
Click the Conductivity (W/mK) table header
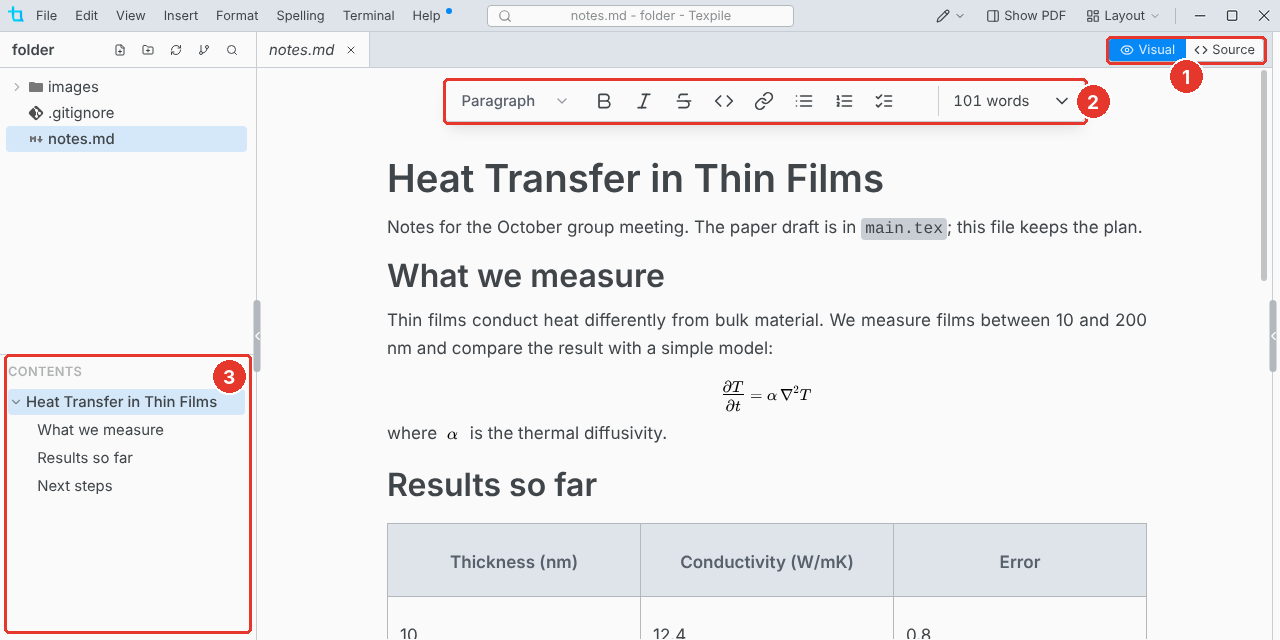[x=767, y=562]
